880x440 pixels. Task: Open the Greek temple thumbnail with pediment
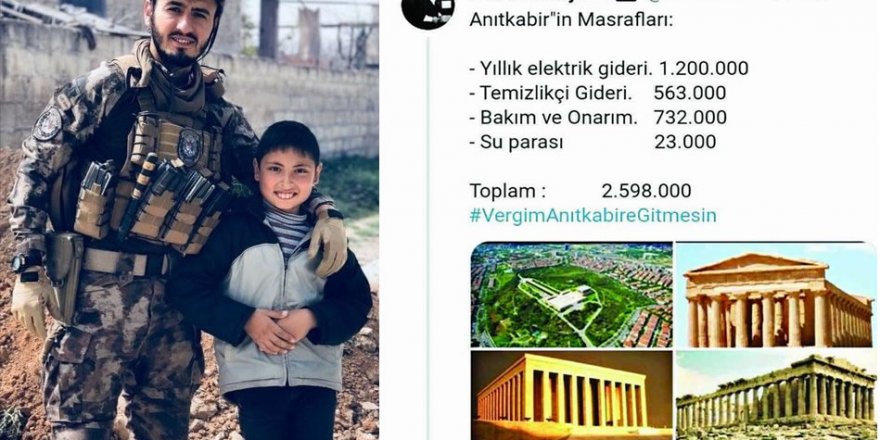click(x=777, y=295)
